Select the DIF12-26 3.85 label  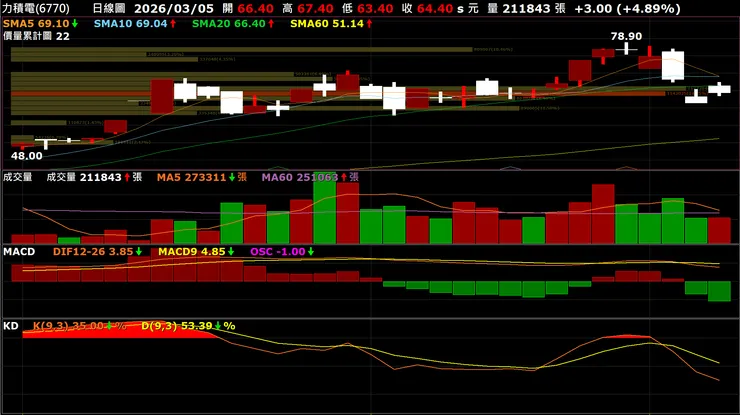(93, 252)
